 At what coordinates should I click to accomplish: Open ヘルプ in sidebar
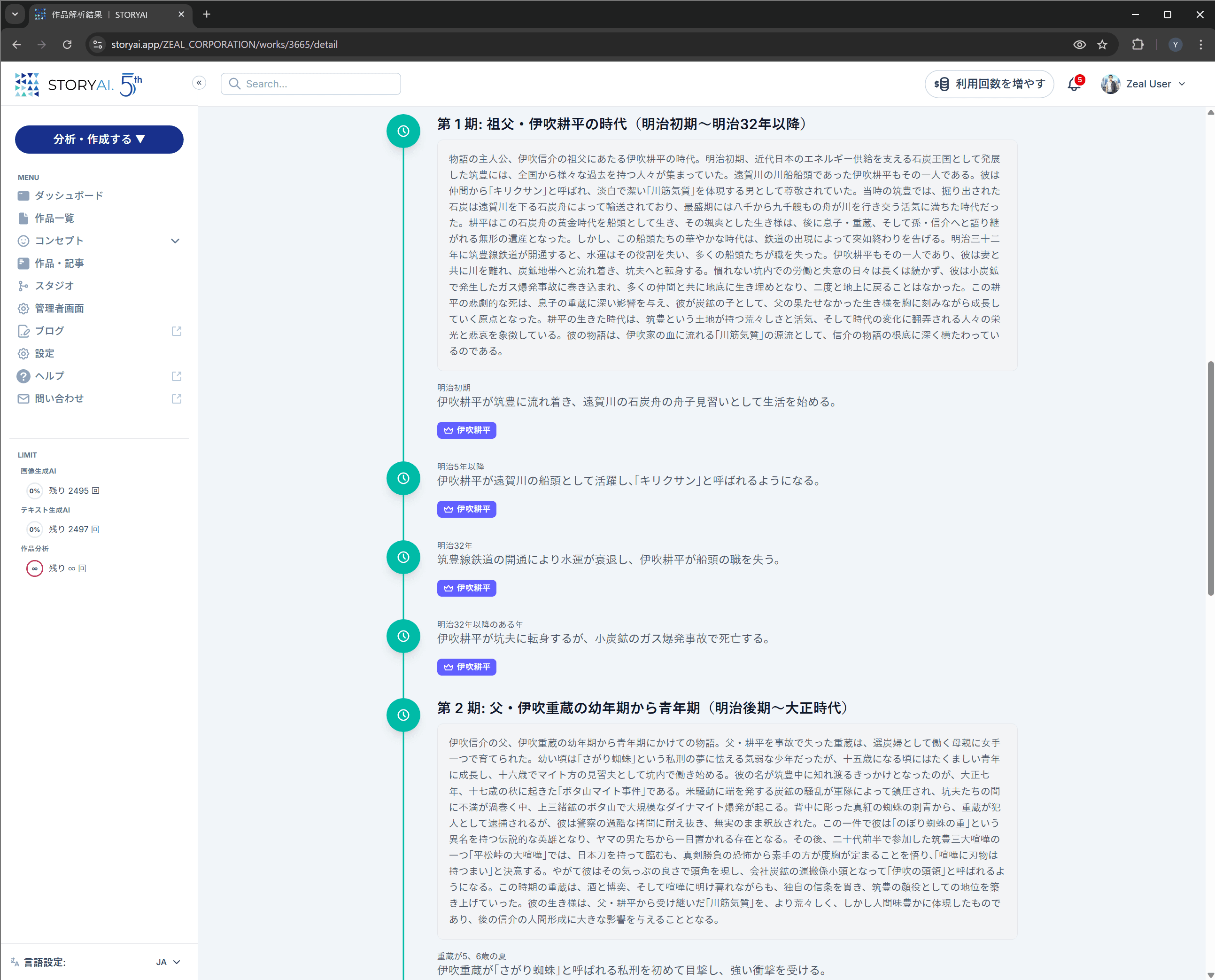49,376
